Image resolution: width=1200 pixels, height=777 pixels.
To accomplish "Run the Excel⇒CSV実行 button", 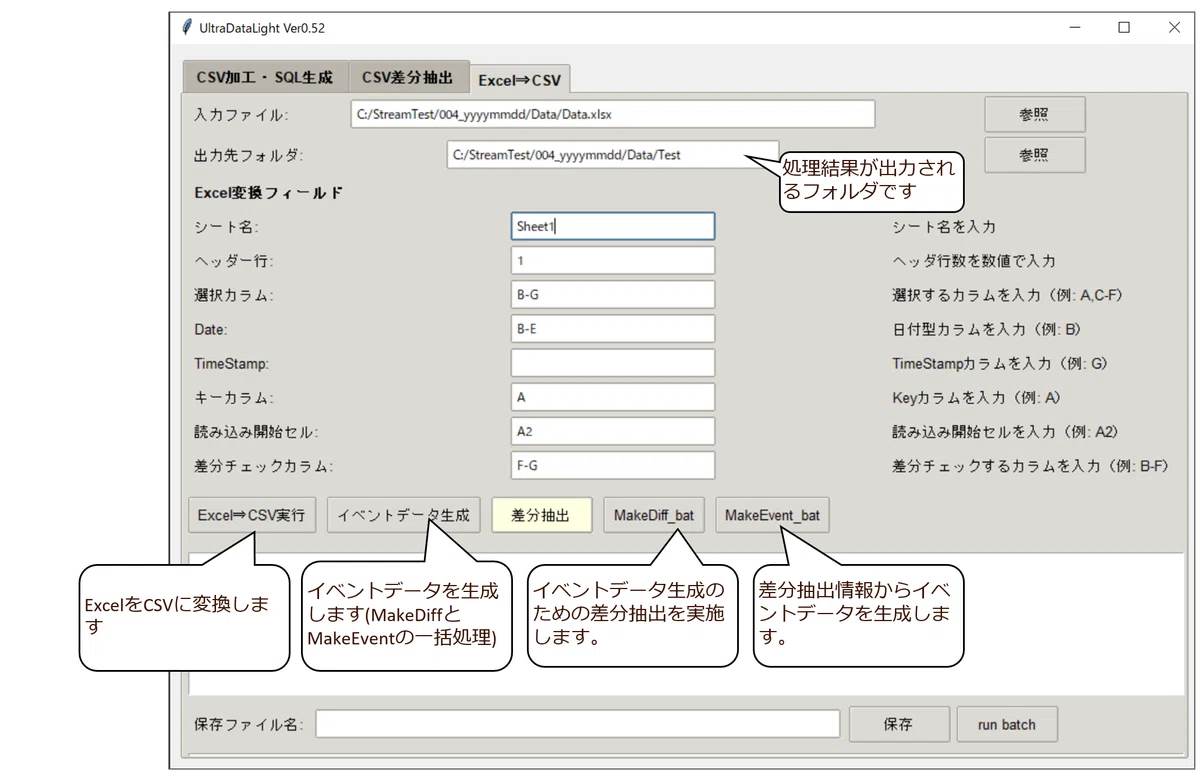I will (252, 516).
